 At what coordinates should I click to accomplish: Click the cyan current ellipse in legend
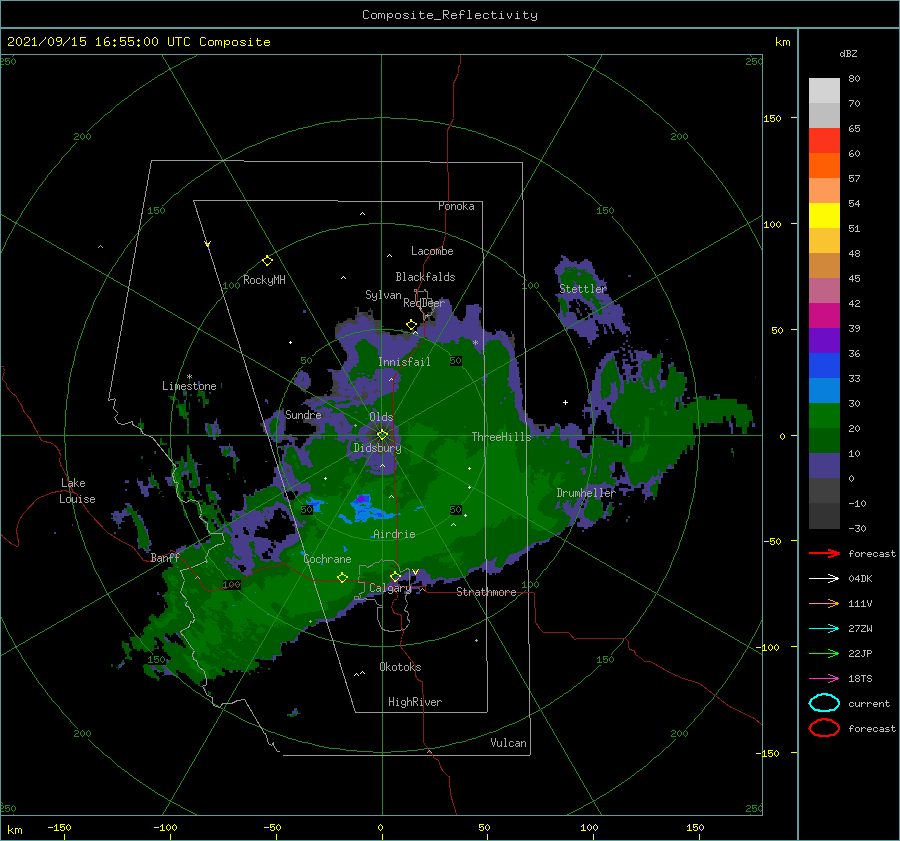coord(824,703)
